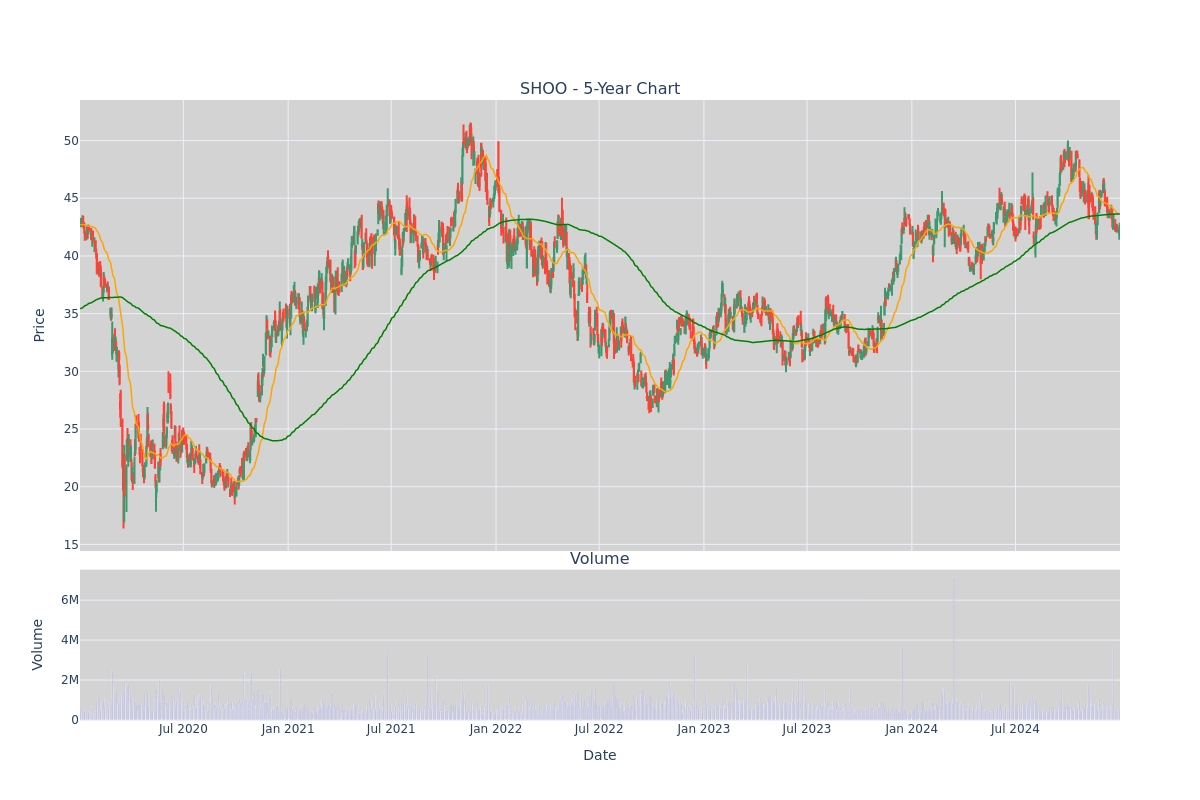
Task: Click the Price y-axis title
Action: [40, 325]
